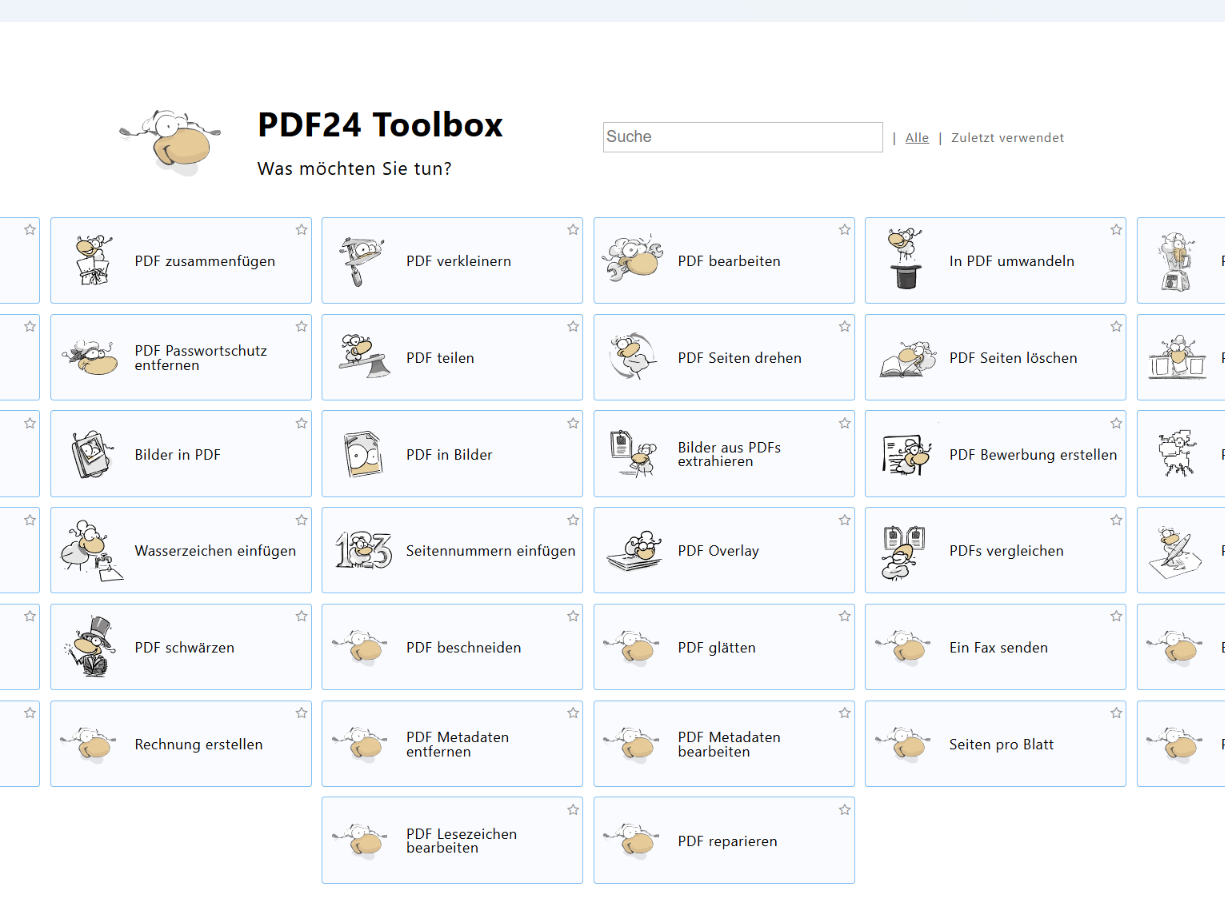This screenshot has width=1225, height=919.
Task: Click 'PDF schwärzen' label text
Action: pyautogui.click(x=185, y=648)
